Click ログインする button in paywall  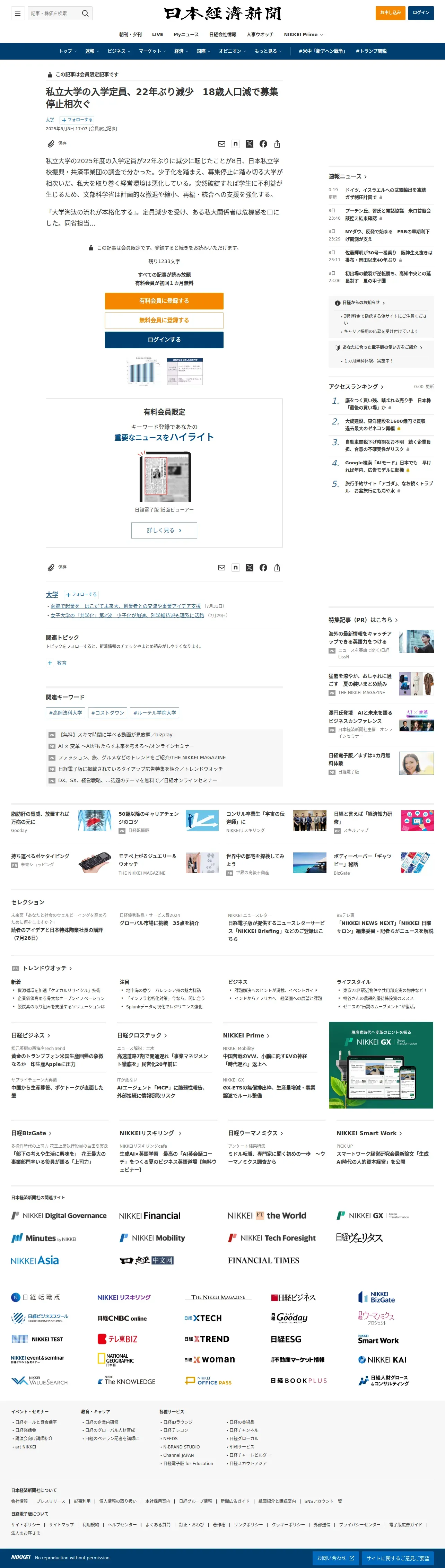click(164, 340)
